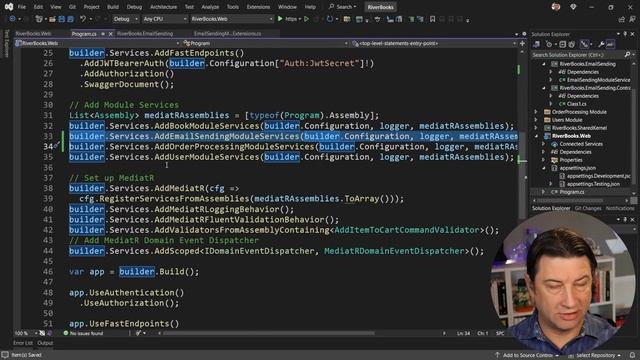
Task: Open the Build menu
Action: coord(113,7)
